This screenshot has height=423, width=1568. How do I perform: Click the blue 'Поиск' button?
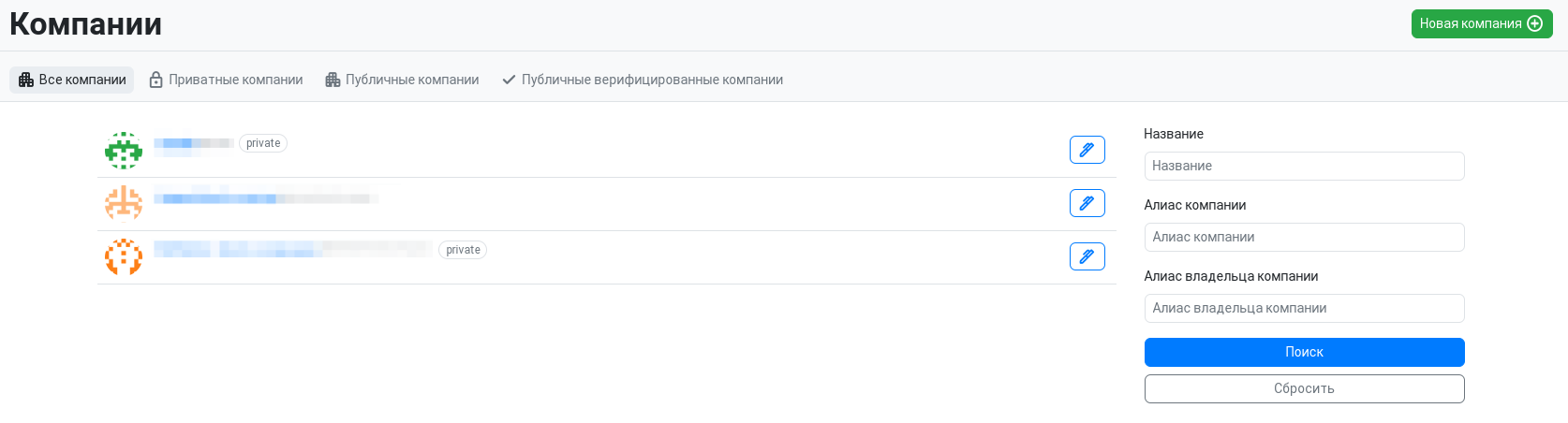click(1304, 352)
